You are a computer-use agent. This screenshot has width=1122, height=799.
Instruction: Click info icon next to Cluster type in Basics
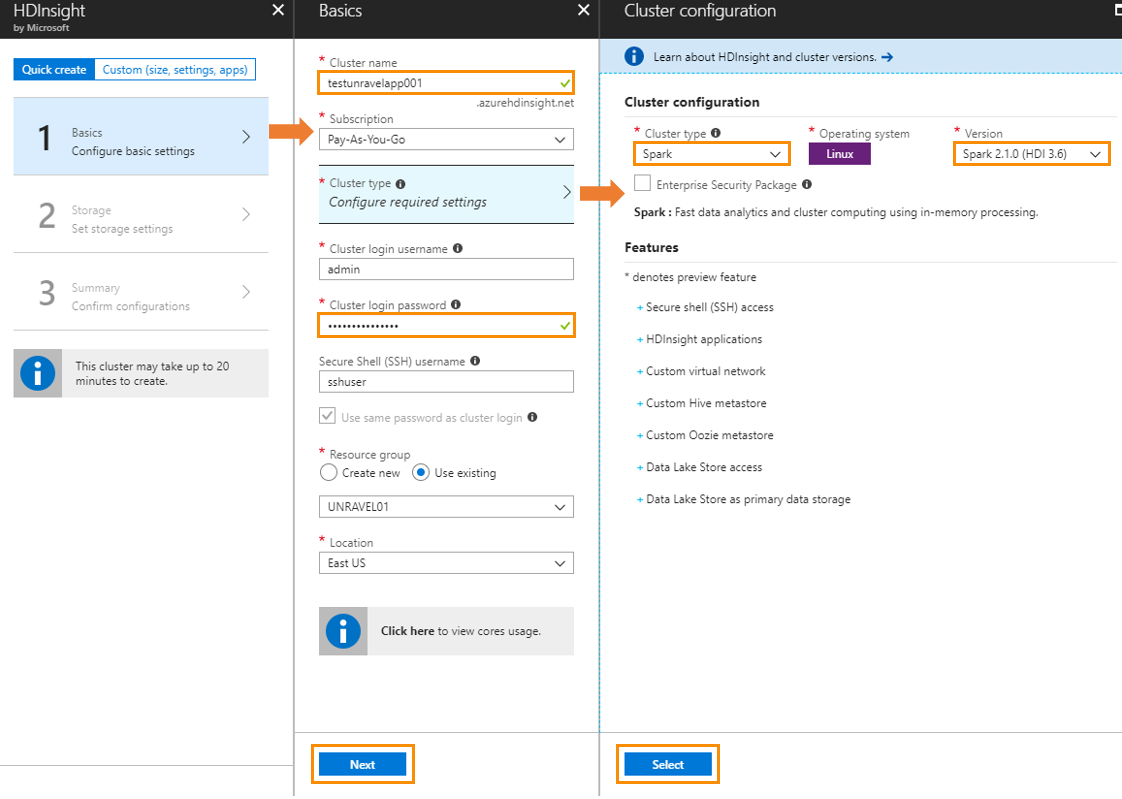401,184
